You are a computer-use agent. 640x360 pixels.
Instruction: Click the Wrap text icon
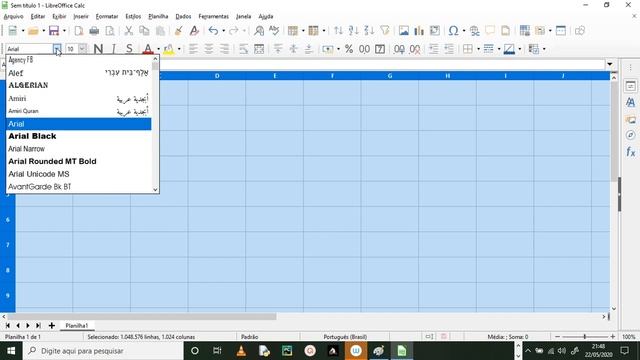pyautogui.click(x=244, y=49)
